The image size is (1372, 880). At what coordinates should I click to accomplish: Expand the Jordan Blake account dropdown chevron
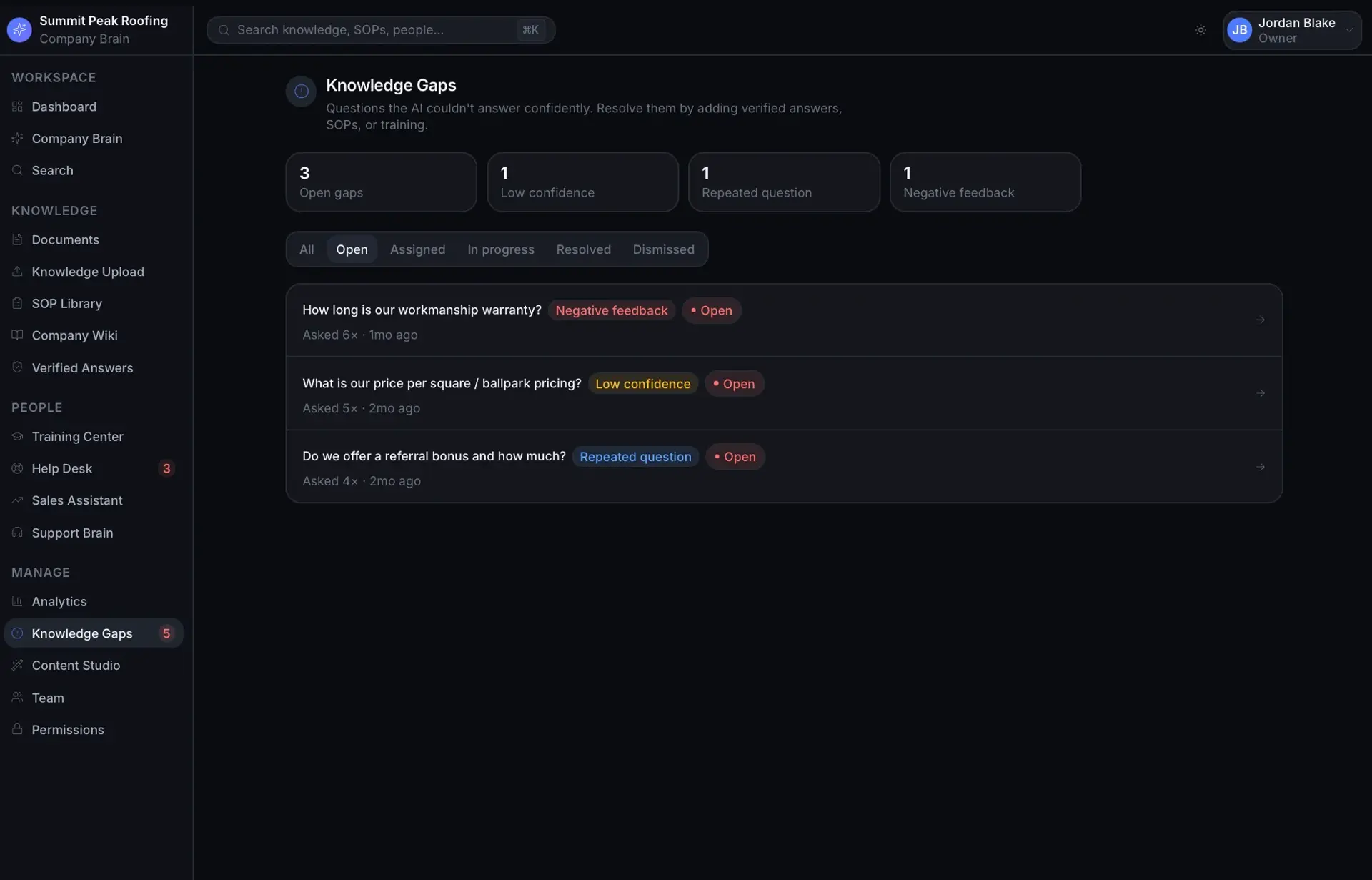tap(1348, 30)
